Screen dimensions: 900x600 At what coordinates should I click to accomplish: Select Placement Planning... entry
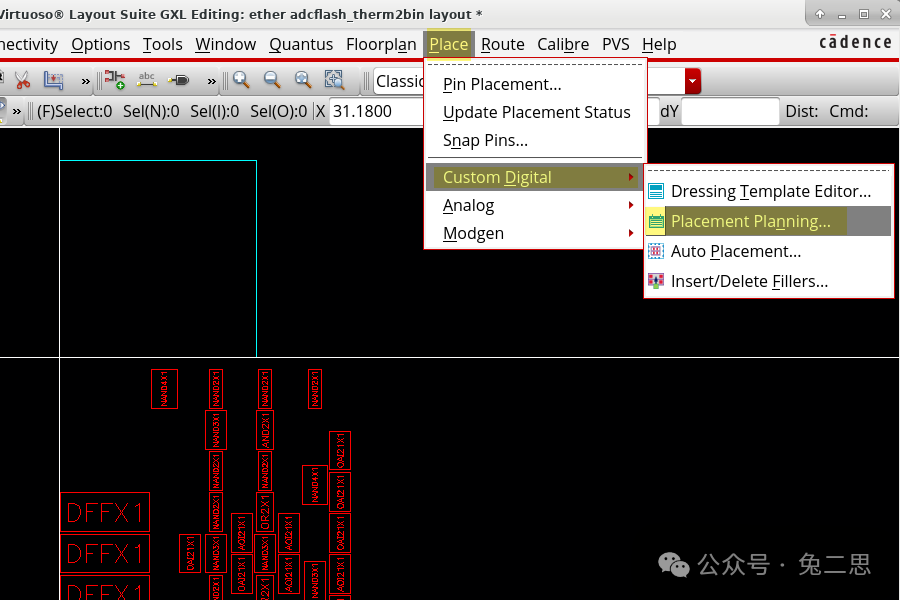click(769, 221)
